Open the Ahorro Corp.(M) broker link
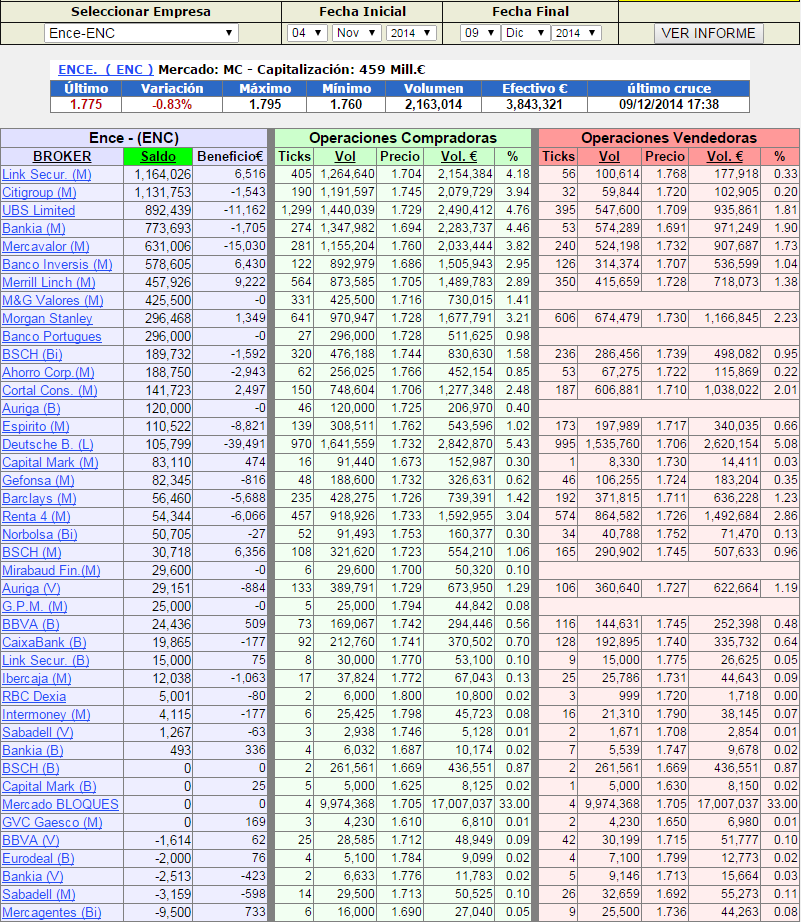Image resolution: width=801 pixels, height=922 pixels. 48,373
